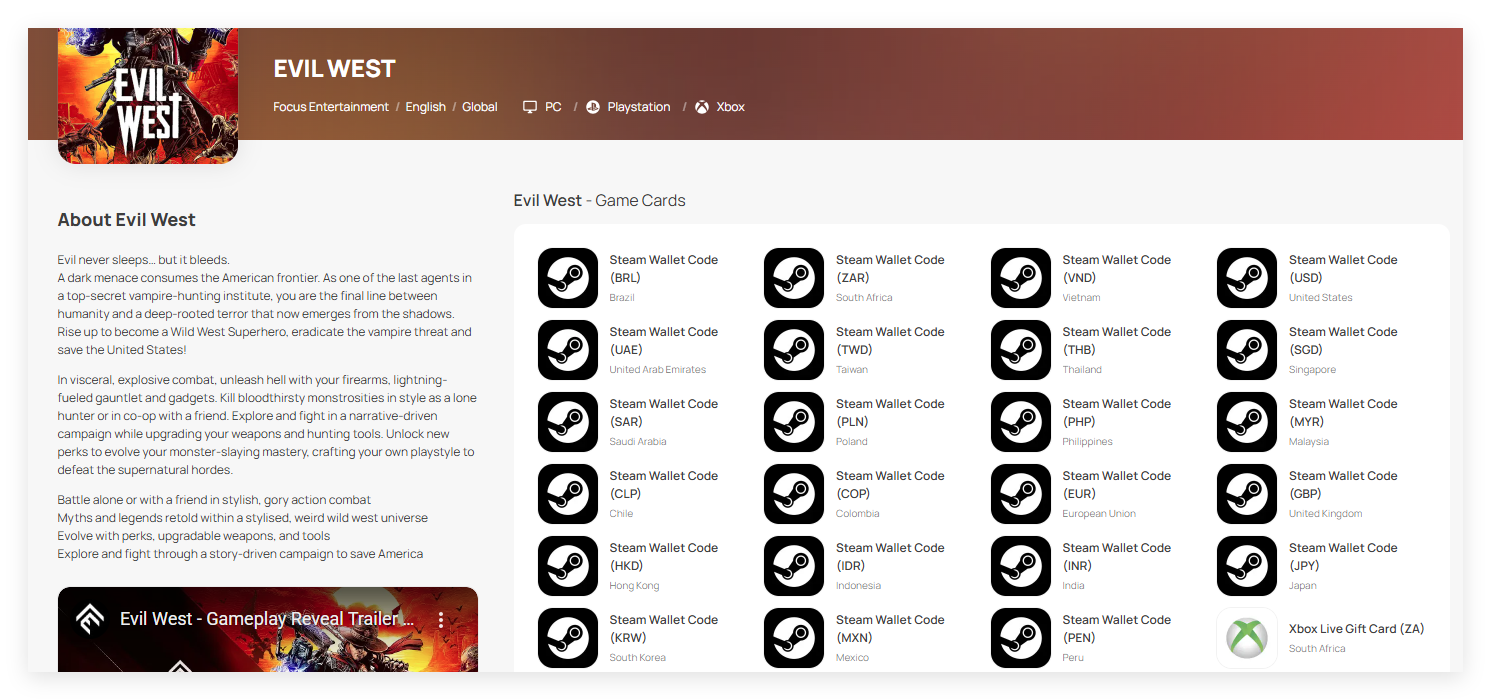Click Focus Entertainment publisher link
This screenshot has width=1491, height=700.
pos(331,107)
